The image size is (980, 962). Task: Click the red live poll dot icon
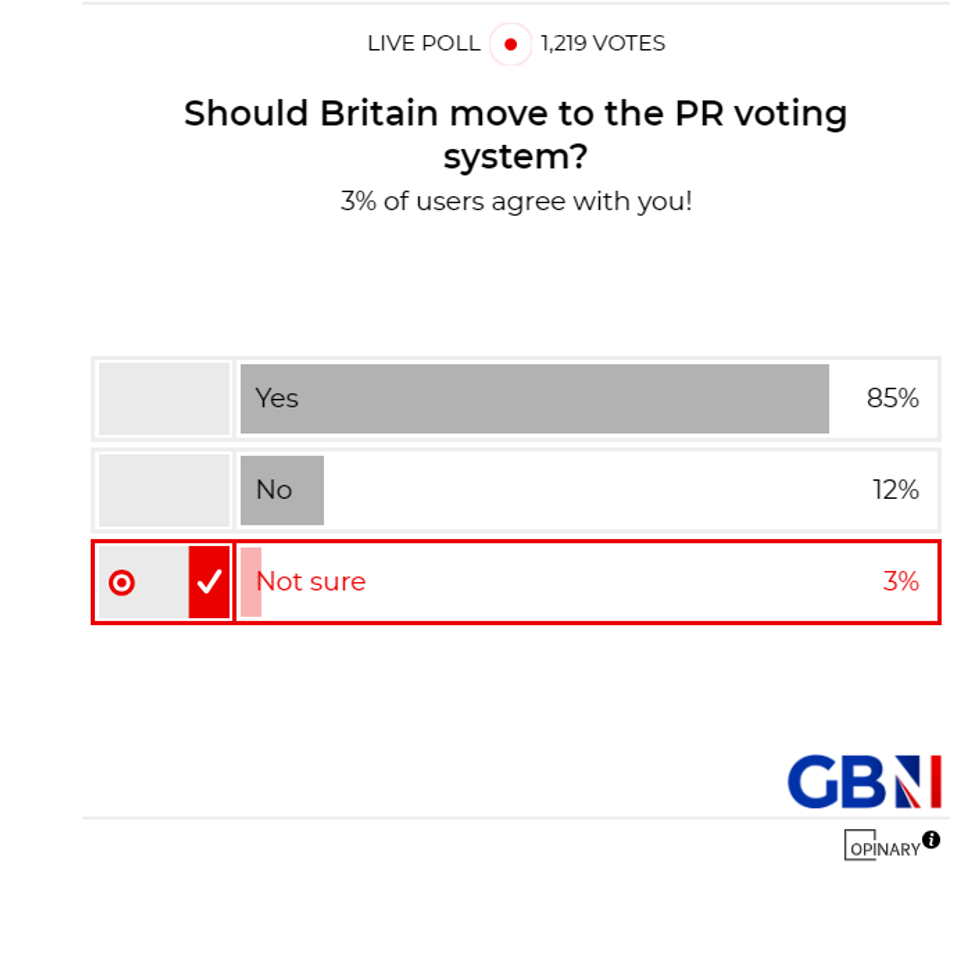510,44
